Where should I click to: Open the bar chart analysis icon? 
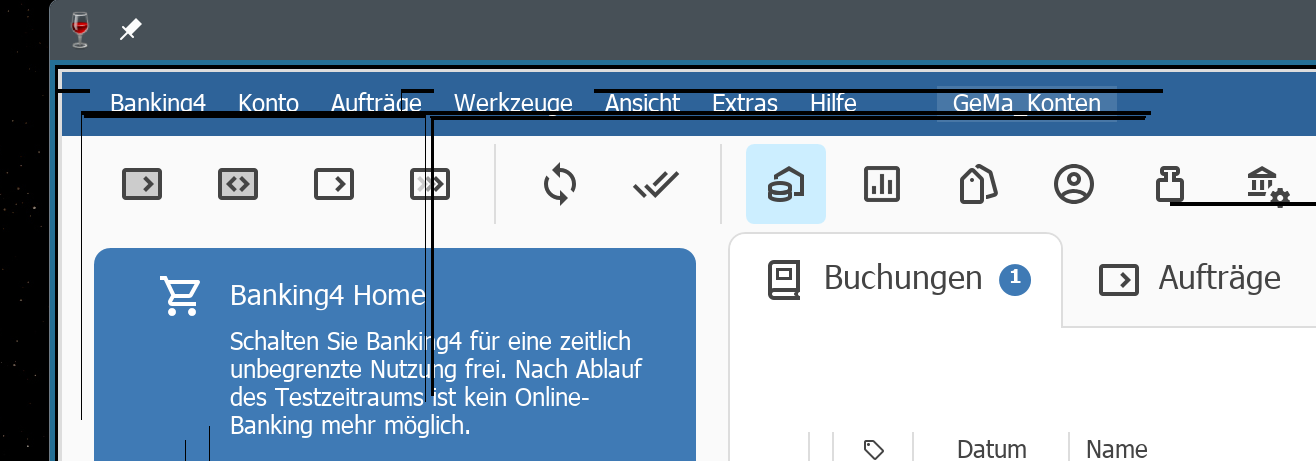tap(882, 184)
